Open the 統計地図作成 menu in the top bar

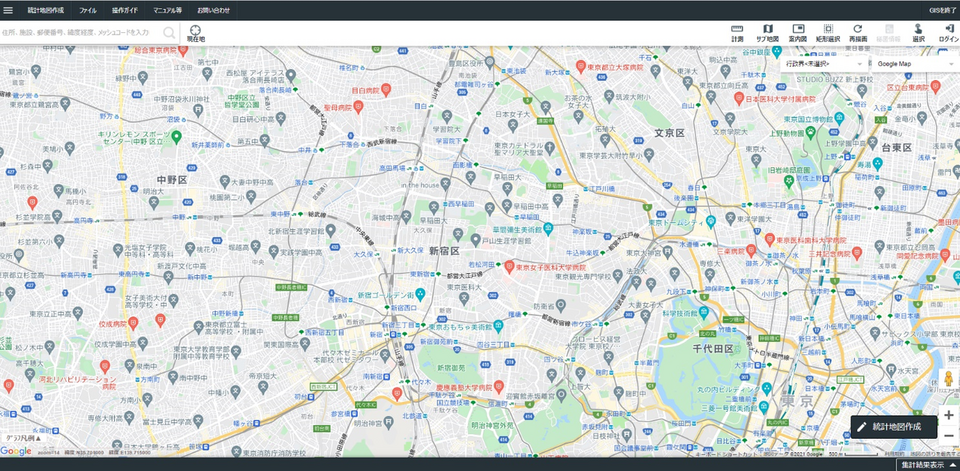click(45, 10)
